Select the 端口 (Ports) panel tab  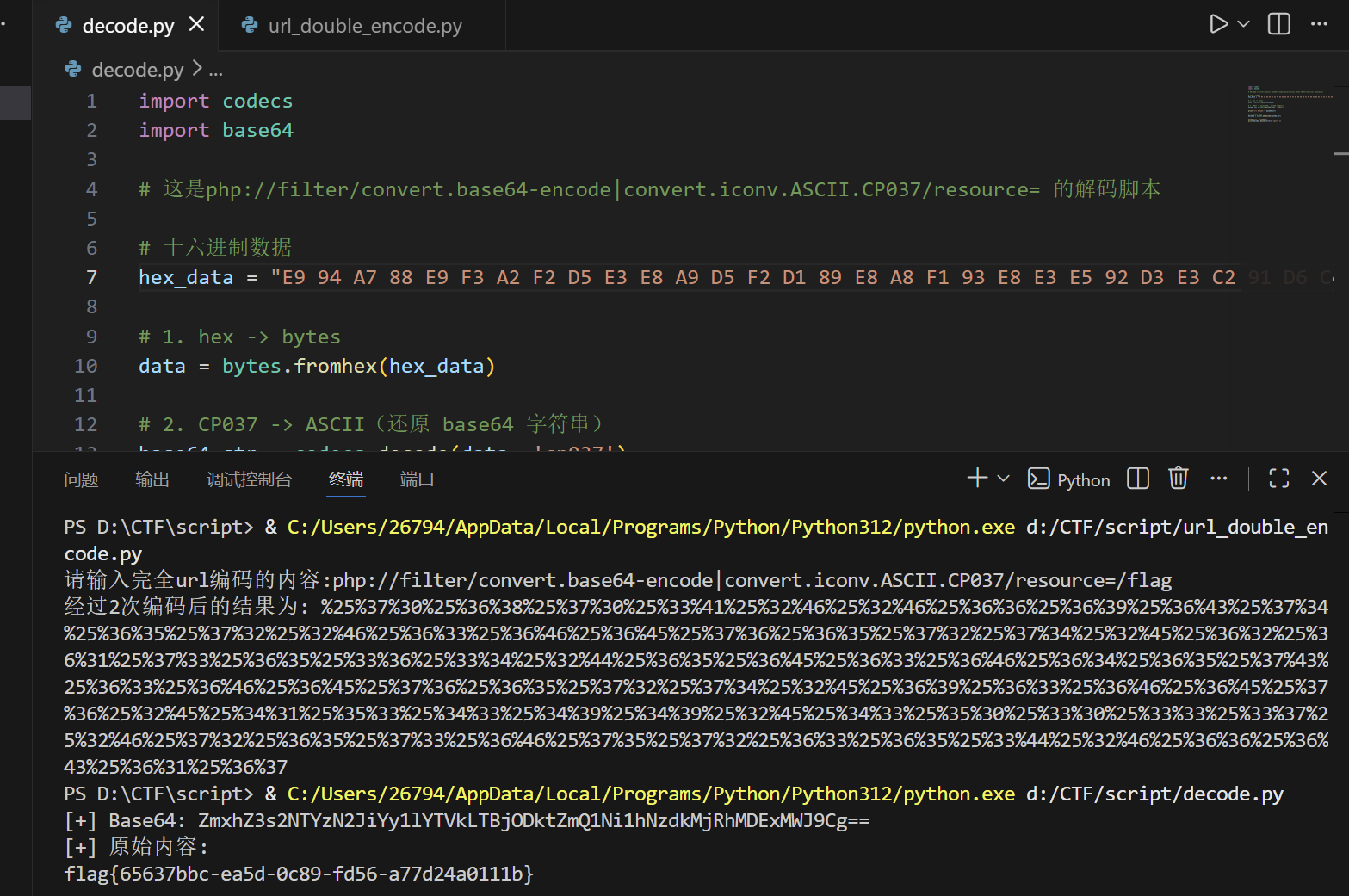417,479
